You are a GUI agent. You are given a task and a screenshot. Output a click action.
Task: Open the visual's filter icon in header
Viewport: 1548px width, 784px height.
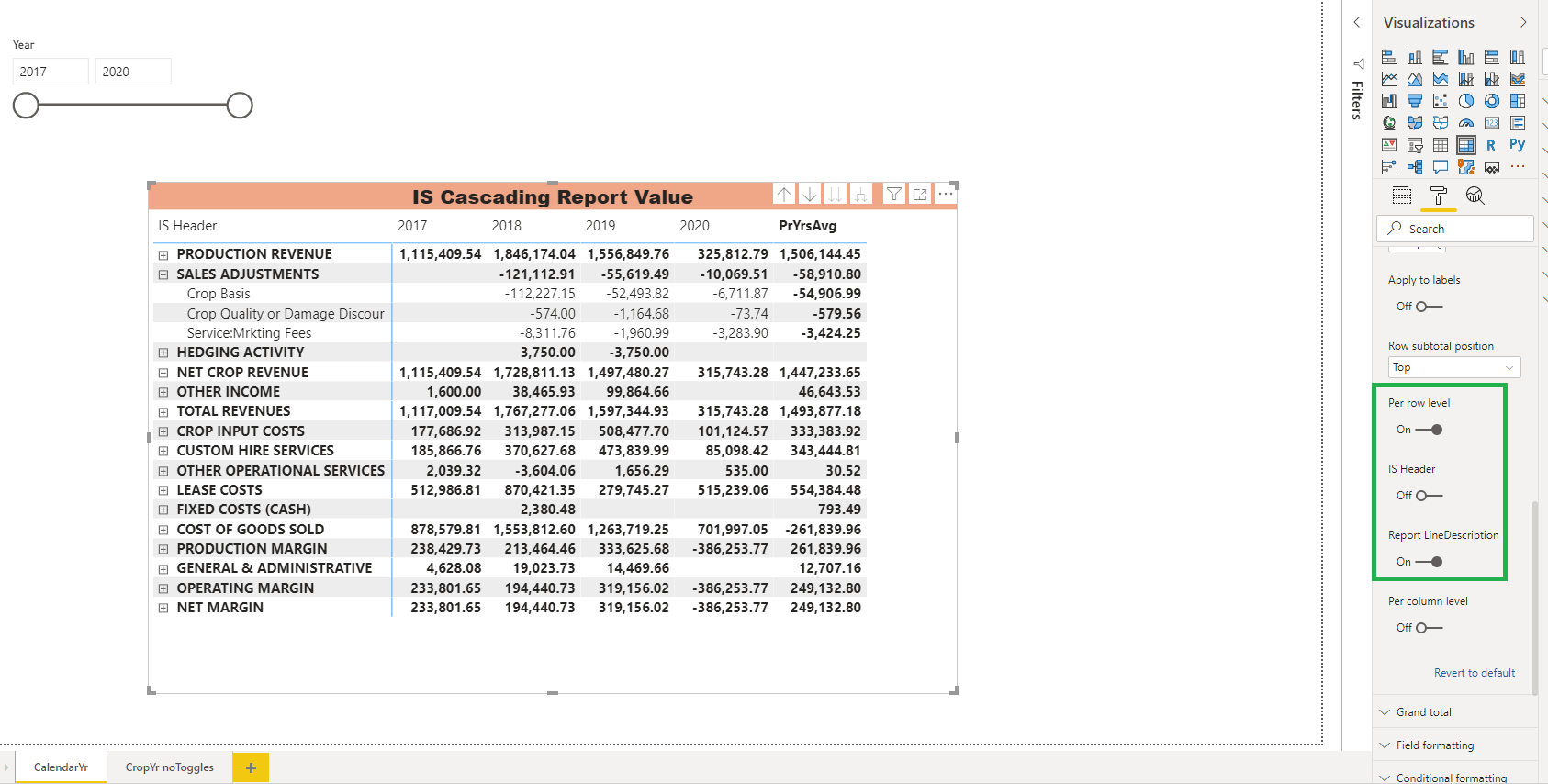click(893, 194)
